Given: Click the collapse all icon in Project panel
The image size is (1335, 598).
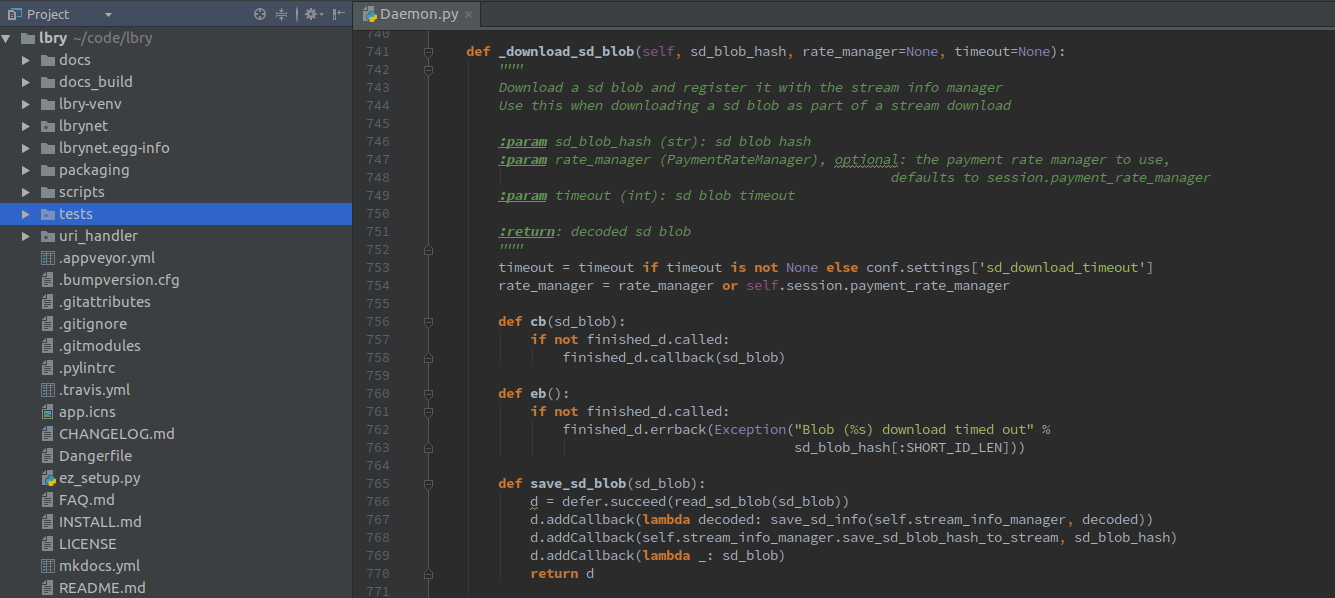Looking at the screenshot, I should pyautogui.click(x=281, y=14).
